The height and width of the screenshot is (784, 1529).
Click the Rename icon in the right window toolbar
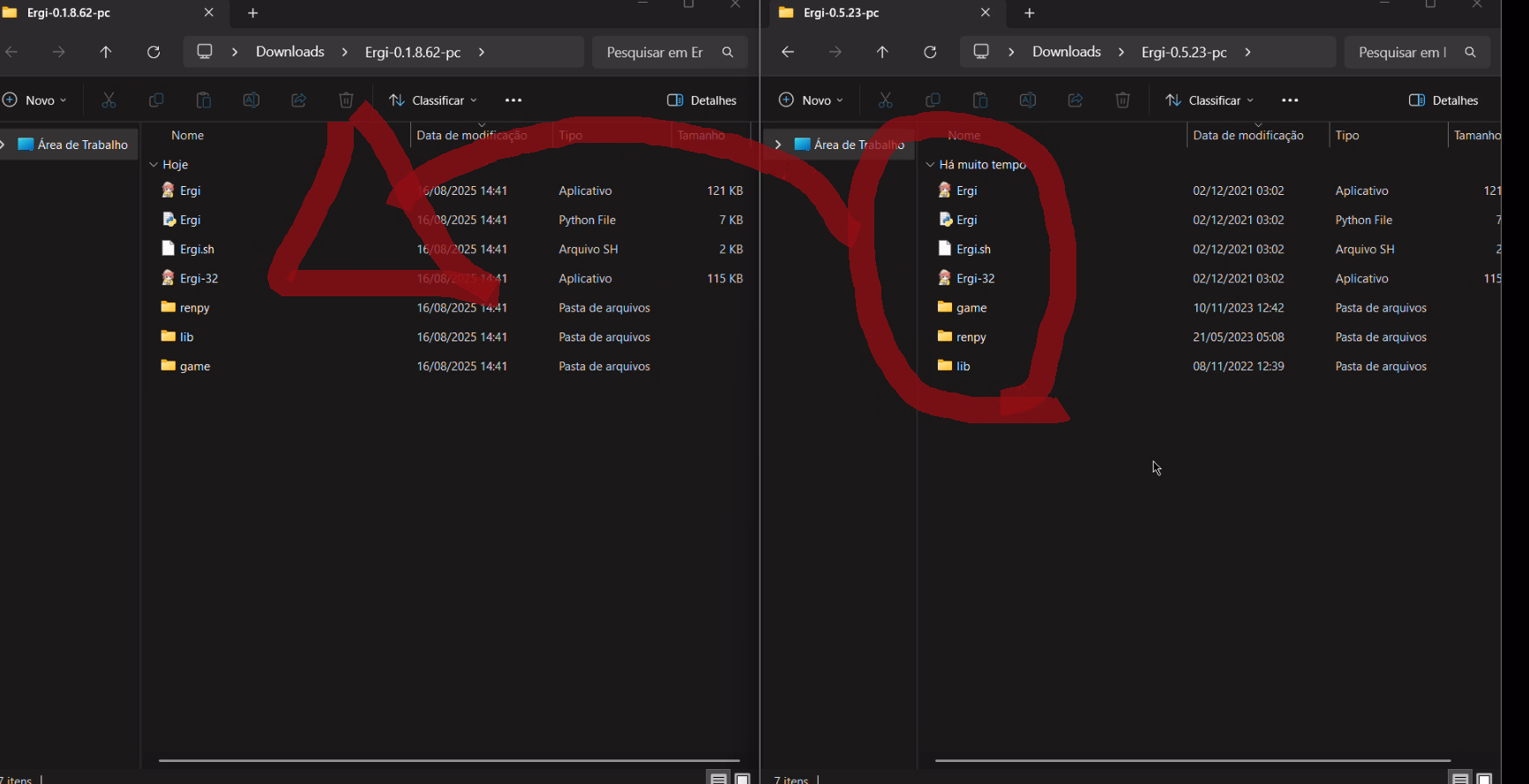(1027, 101)
